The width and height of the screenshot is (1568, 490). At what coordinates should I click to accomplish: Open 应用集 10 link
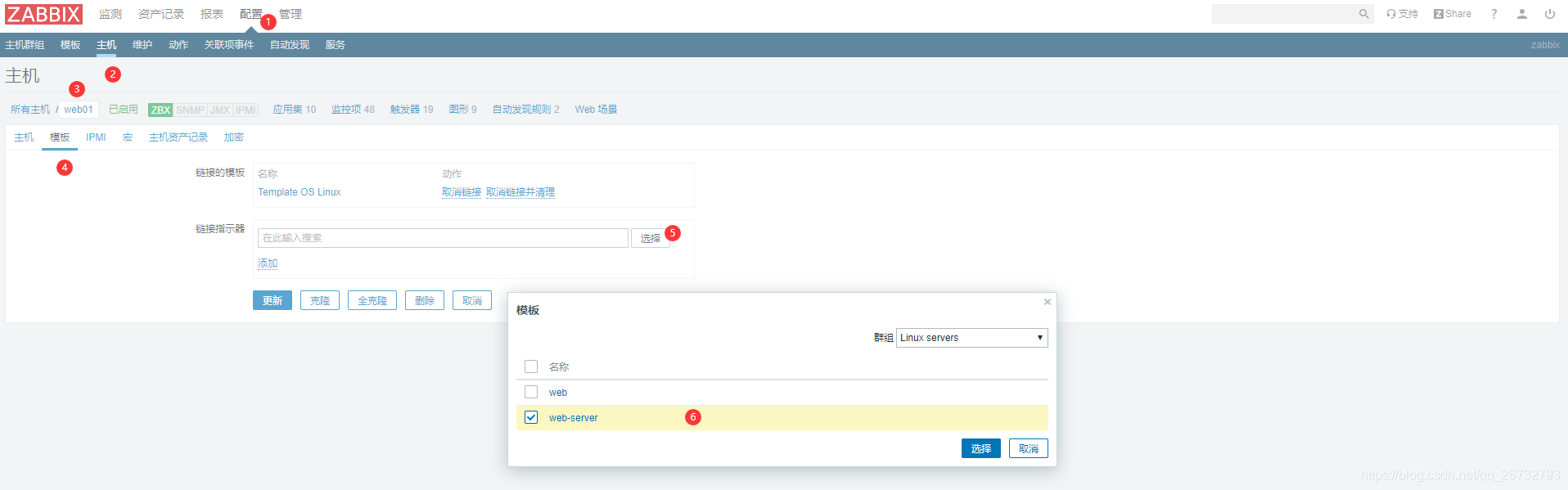point(294,110)
